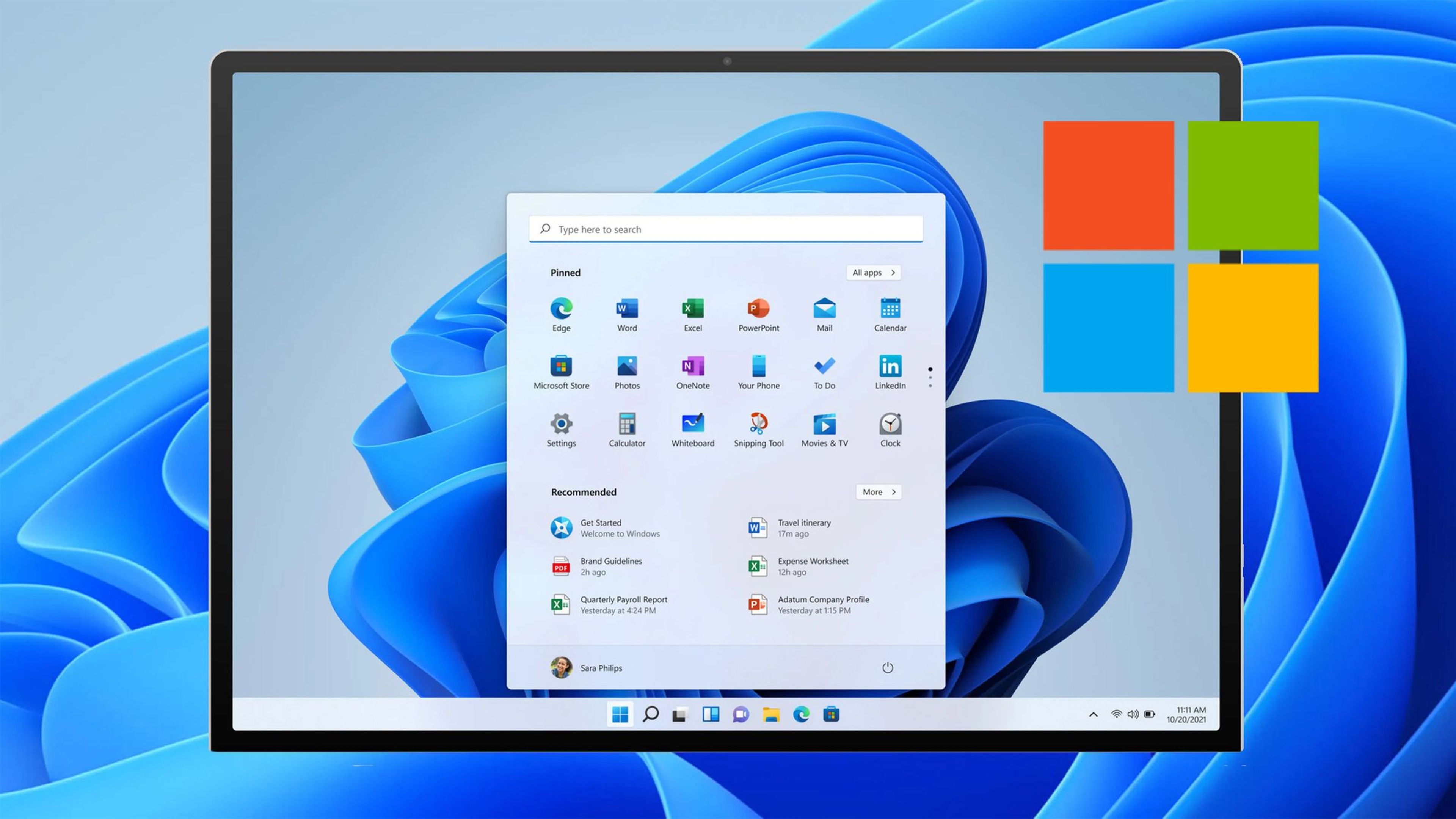Screen dimensions: 1456x819
Task: Launch the To Do app
Action: click(824, 372)
